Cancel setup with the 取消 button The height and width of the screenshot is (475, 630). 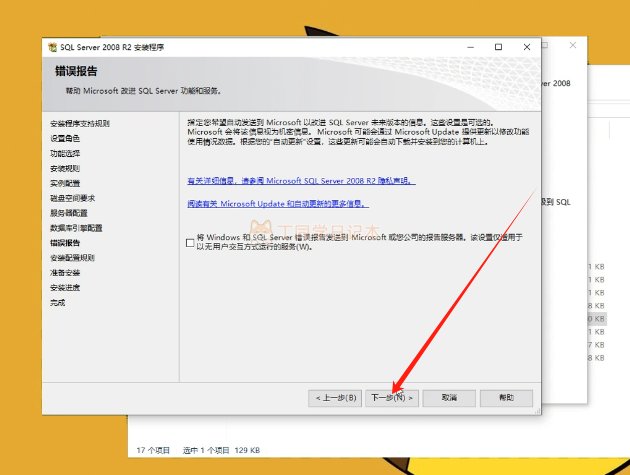click(449, 398)
